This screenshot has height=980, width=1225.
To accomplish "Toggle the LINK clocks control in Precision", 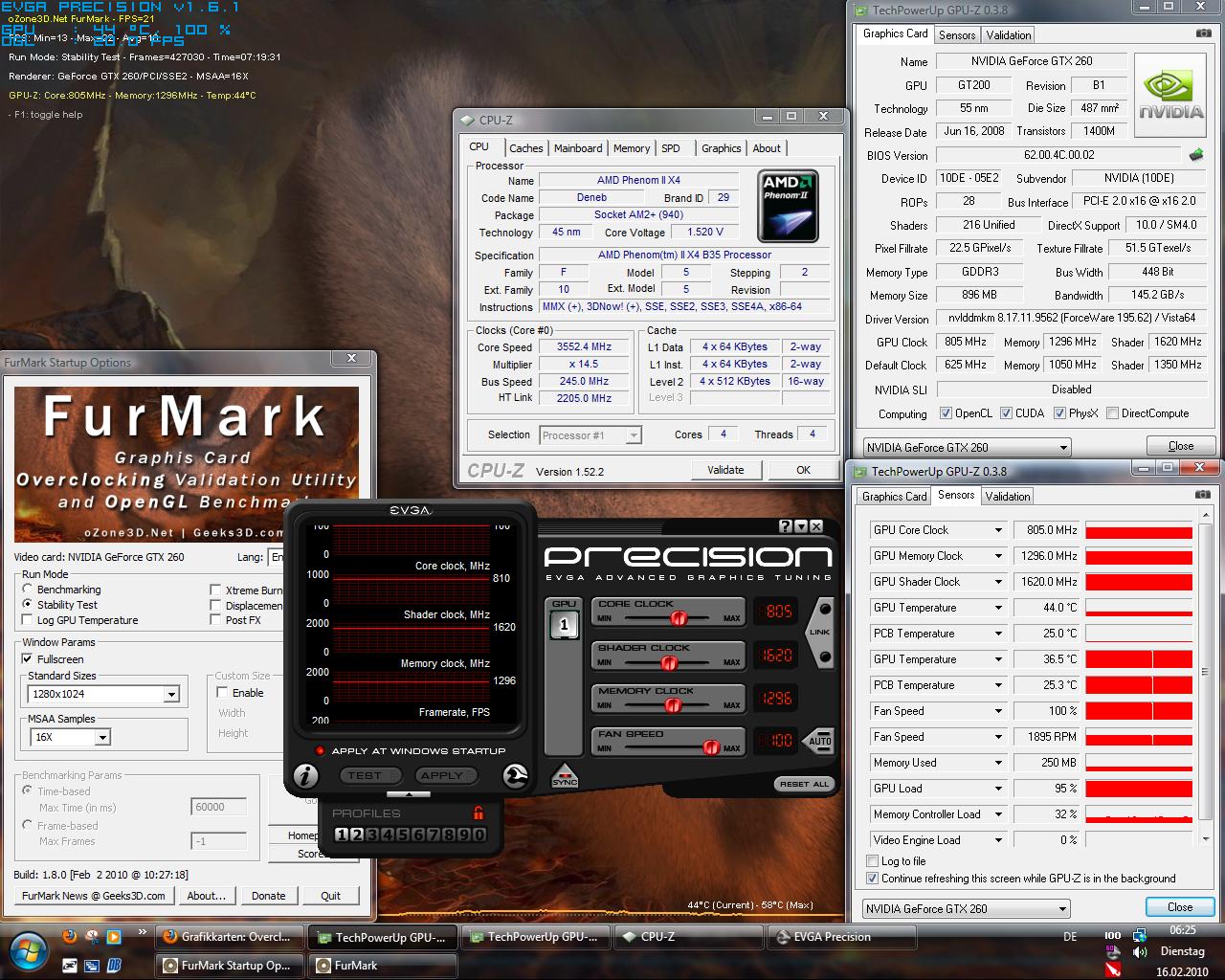I will [820, 632].
